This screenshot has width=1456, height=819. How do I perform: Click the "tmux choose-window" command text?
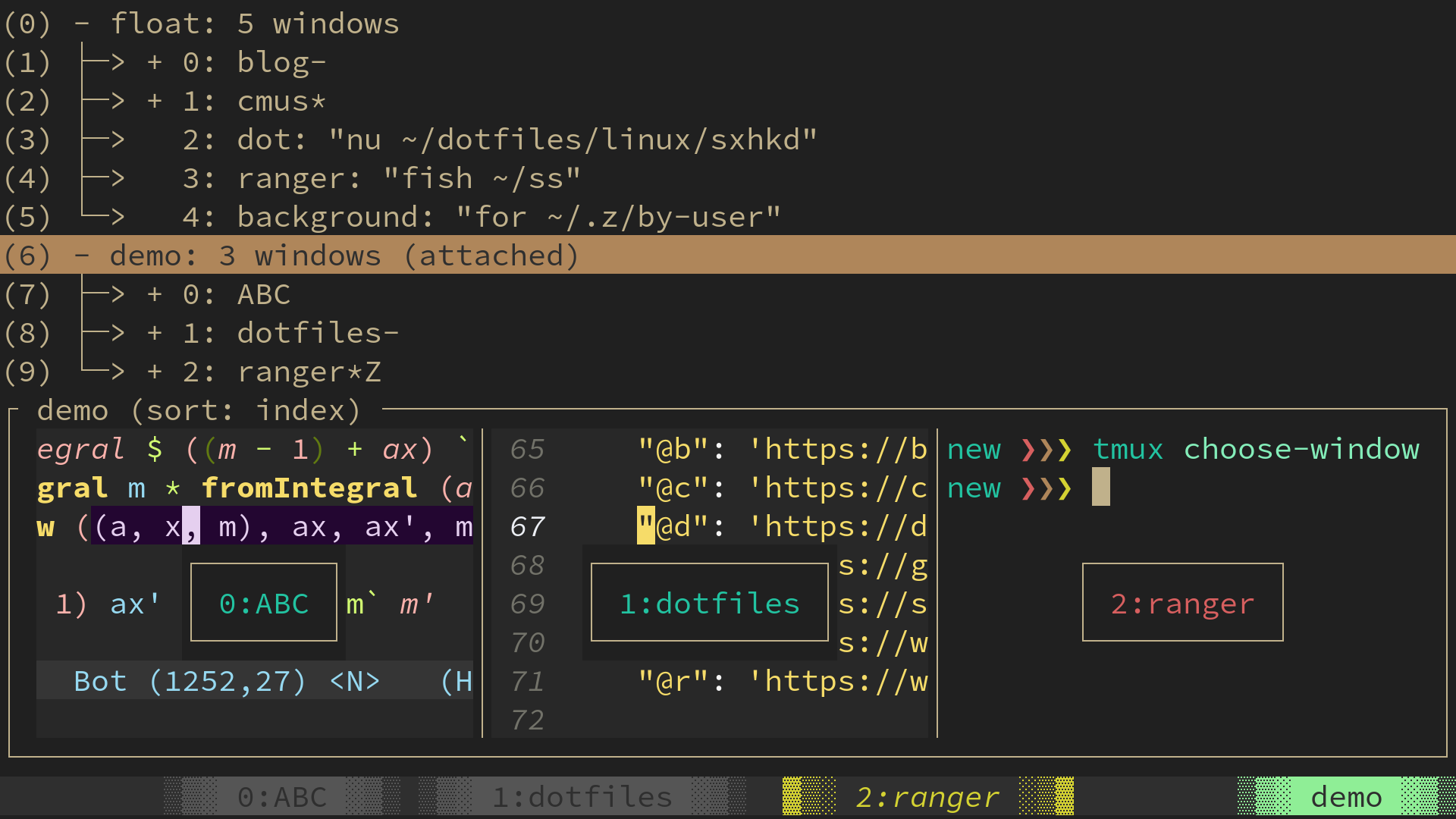point(1256,449)
